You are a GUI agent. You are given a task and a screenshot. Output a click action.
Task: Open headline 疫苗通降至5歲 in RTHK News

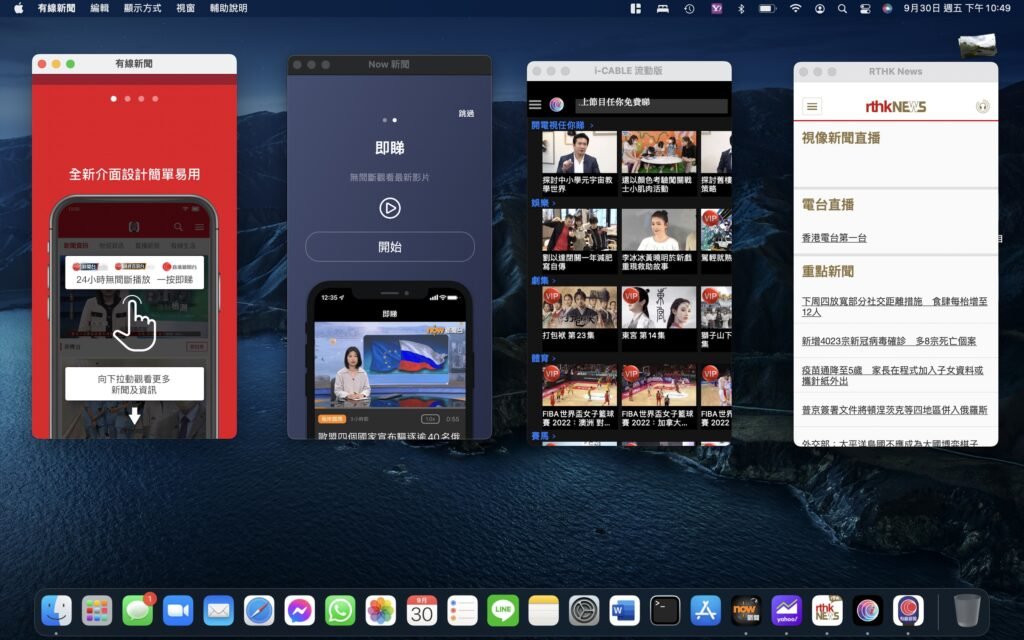tap(892, 376)
